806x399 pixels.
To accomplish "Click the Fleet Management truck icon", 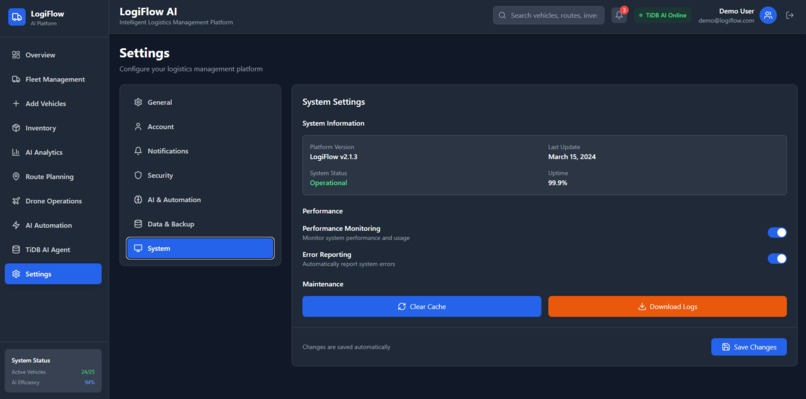I will [x=16, y=79].
